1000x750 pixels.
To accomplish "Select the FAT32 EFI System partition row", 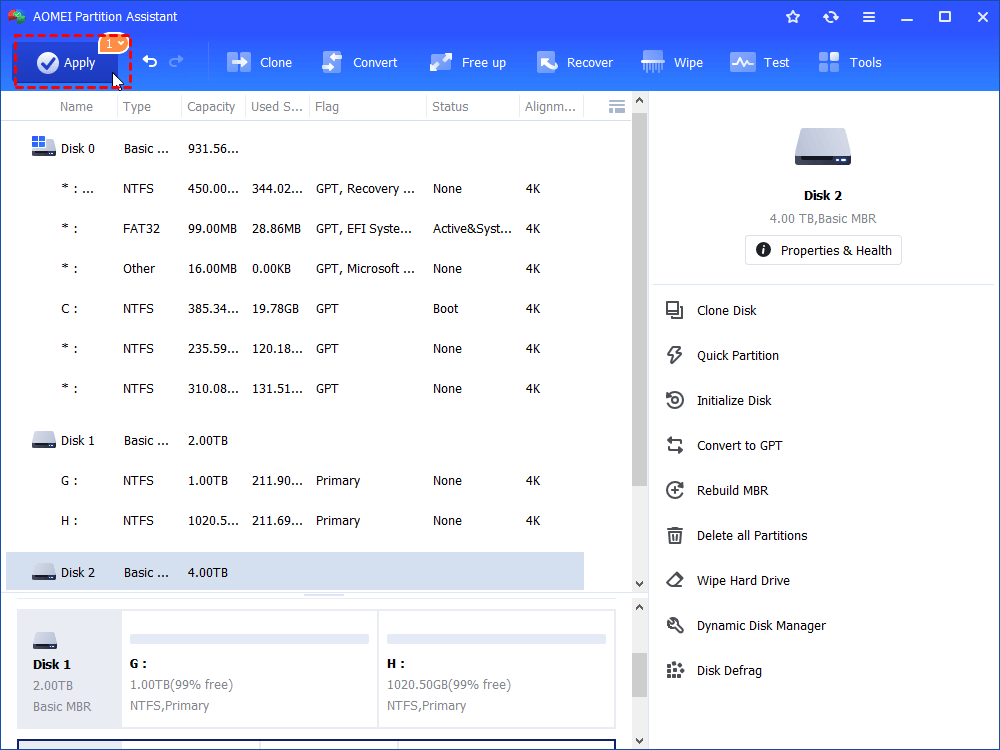I will [295, 228].
